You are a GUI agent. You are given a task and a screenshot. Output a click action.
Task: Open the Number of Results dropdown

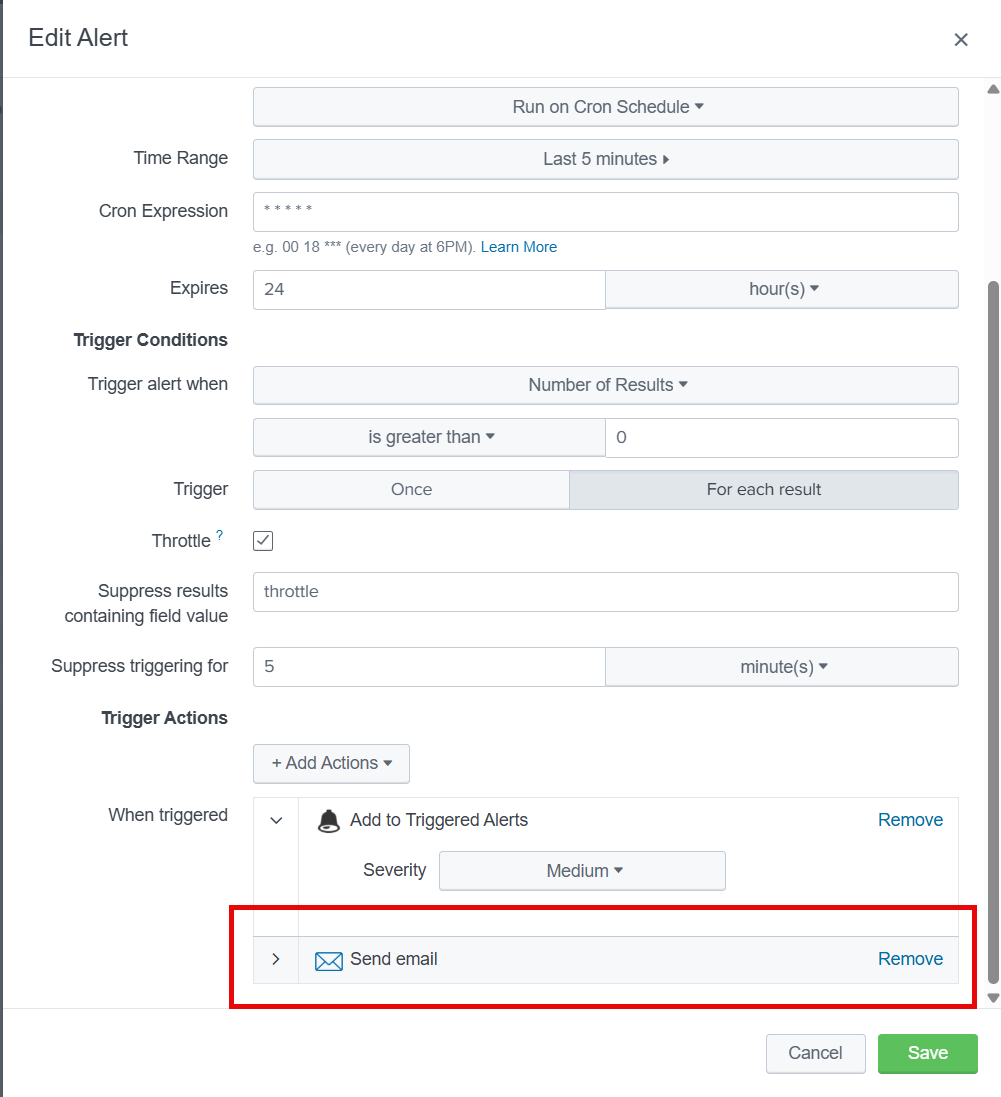pos(604,385)
